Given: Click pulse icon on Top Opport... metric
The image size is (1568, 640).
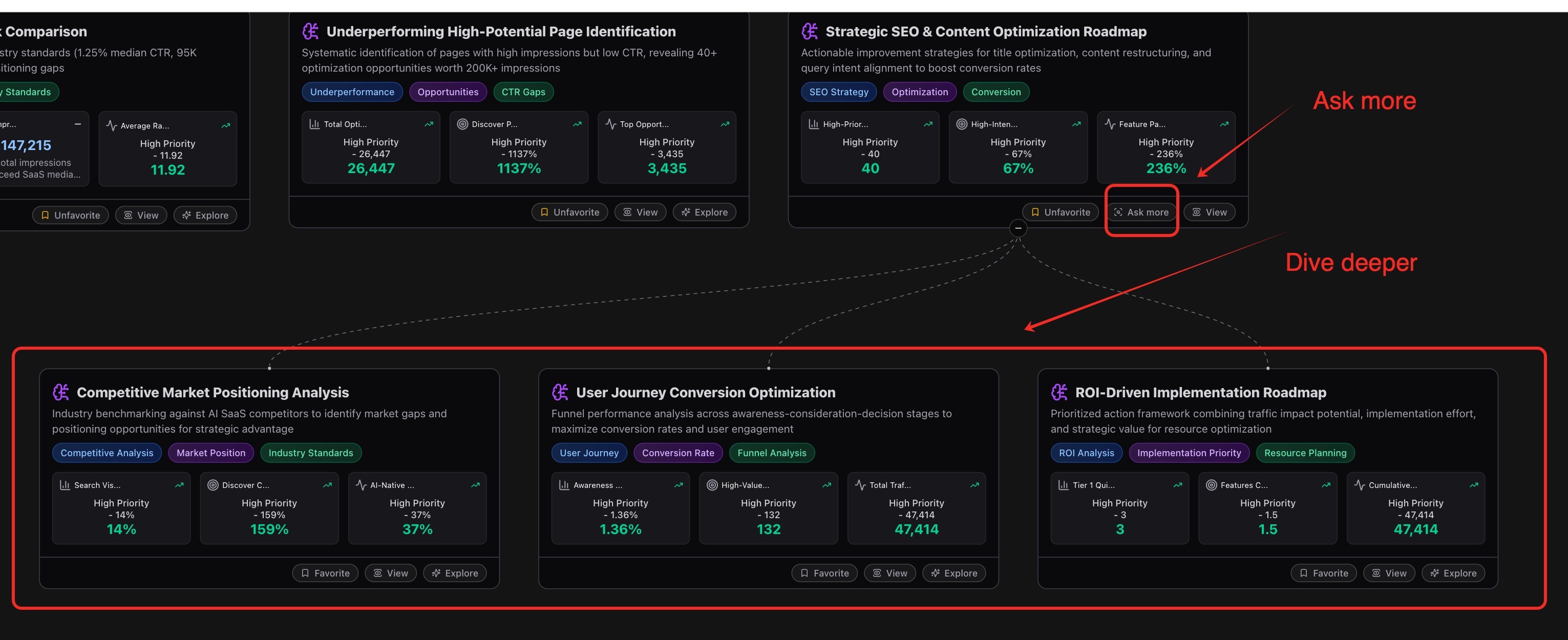Looking at the screenshot, I should tap(610, 124).
